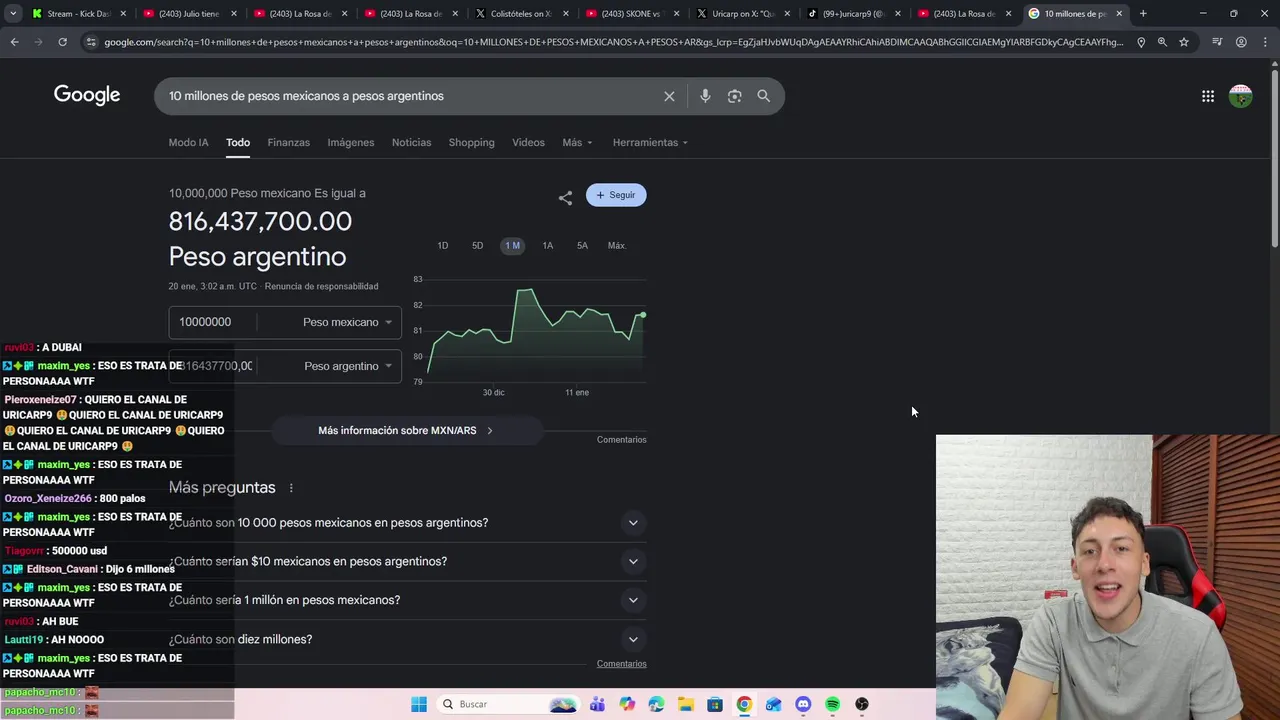Open Copilot from taskbar

pos(627,704)
